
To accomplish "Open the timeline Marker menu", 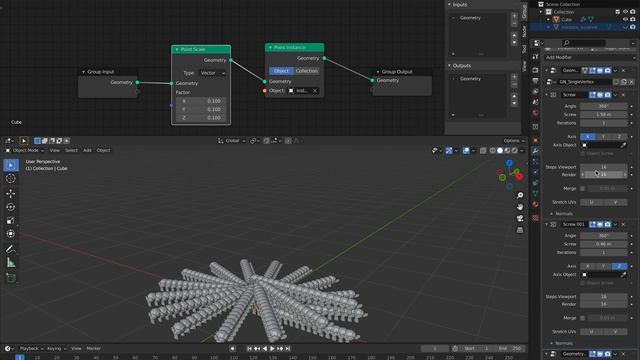I will tap(93, 349).
